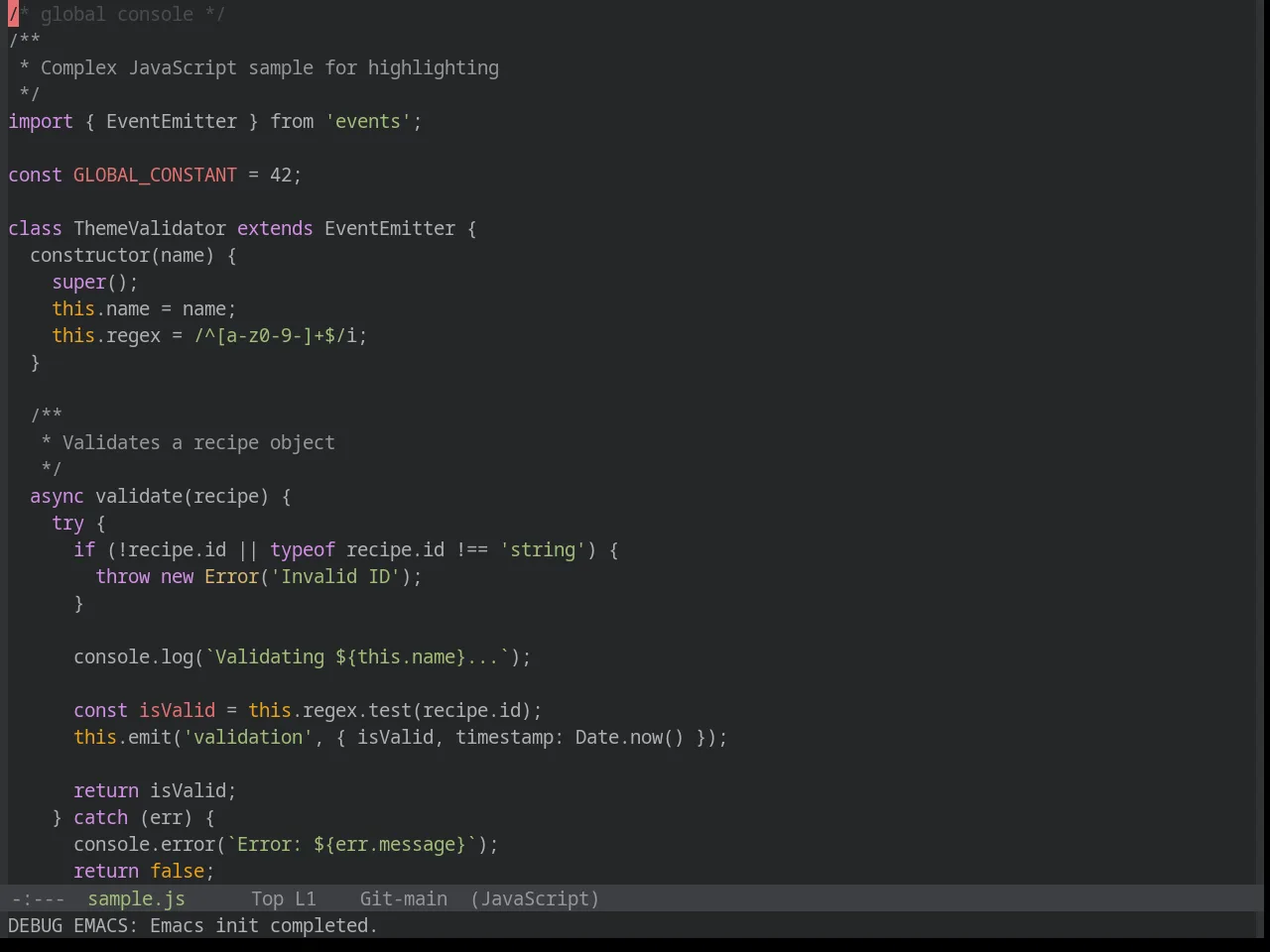Click the `Validating ${this.name}...` template string
The height and width of the screenshot is (952, 1270).
point(357,656)
